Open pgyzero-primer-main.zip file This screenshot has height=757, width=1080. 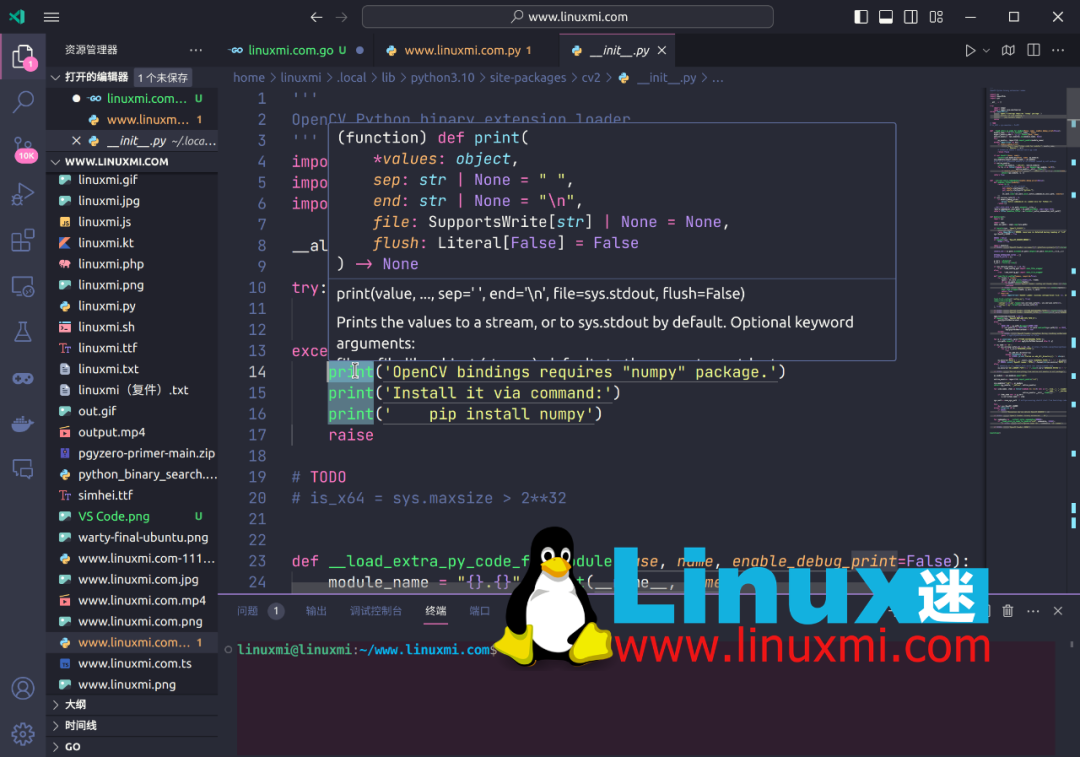click(132, 453)
